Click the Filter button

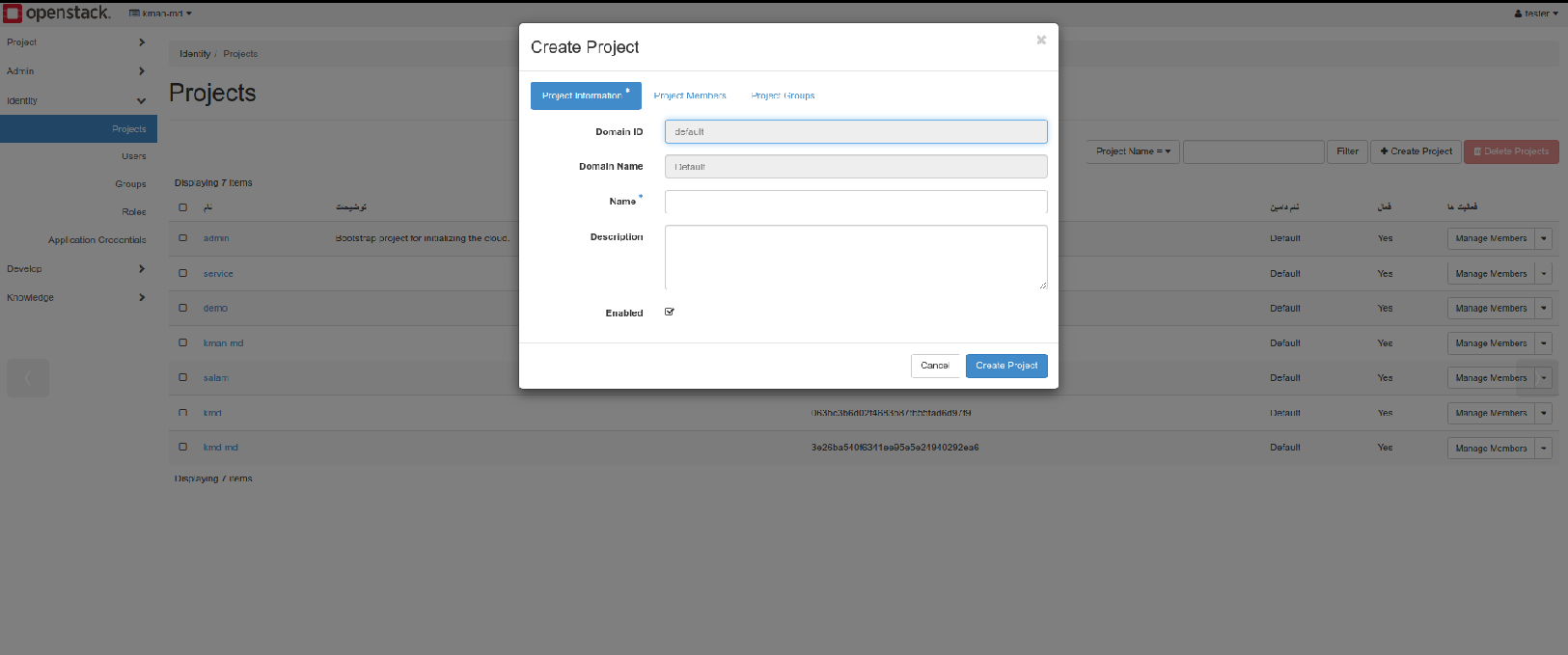click(1348, 151)
